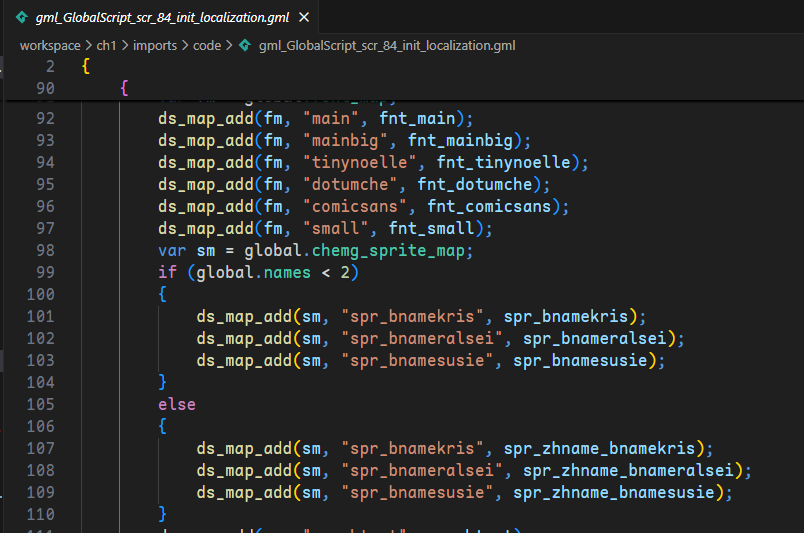Click line number 107
This screenshot has height=533, width=804.
(41, 449)
